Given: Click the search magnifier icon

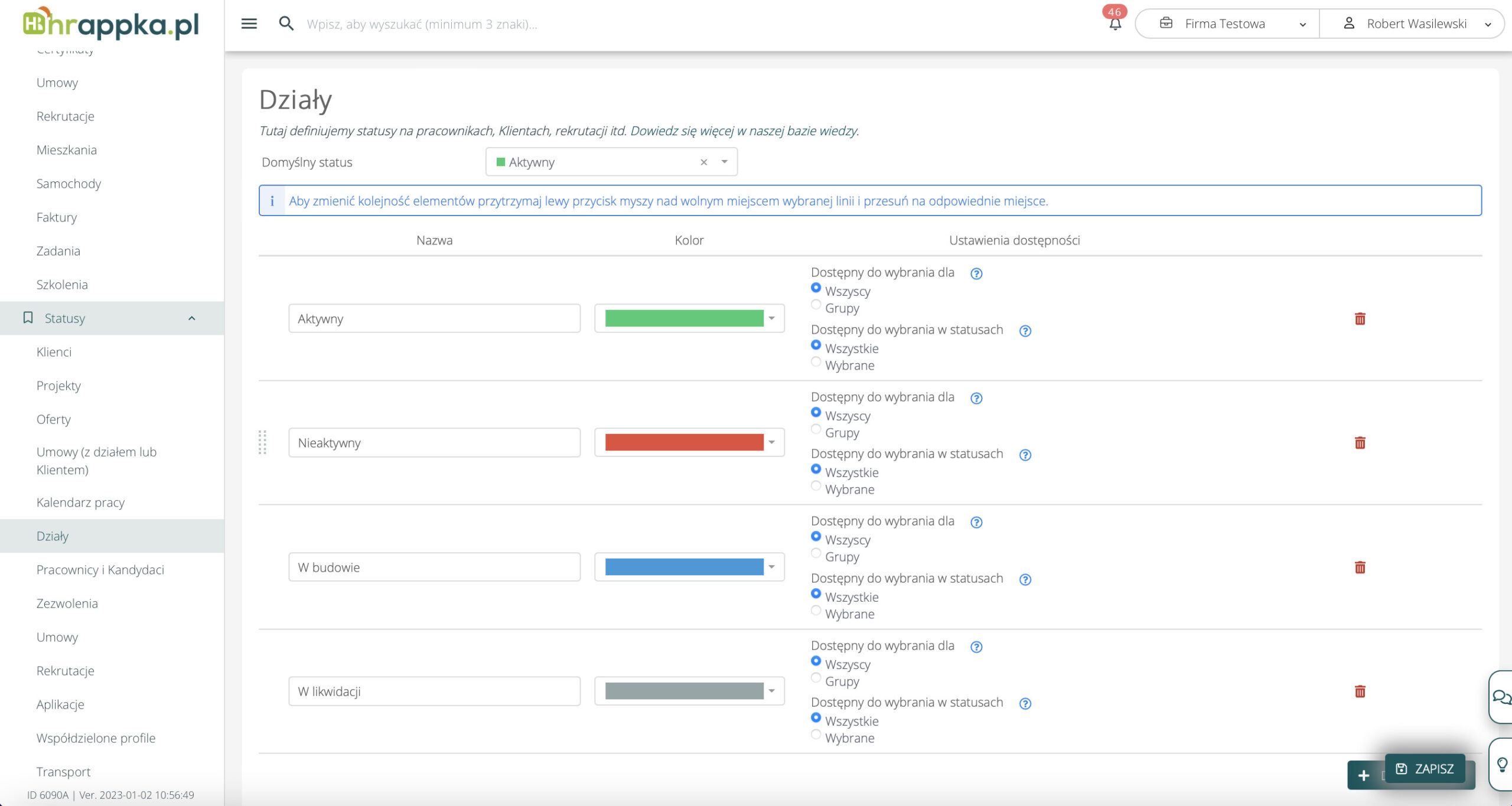Looking at the screenshot, I should pyautogui.click(x=286, y=24).
